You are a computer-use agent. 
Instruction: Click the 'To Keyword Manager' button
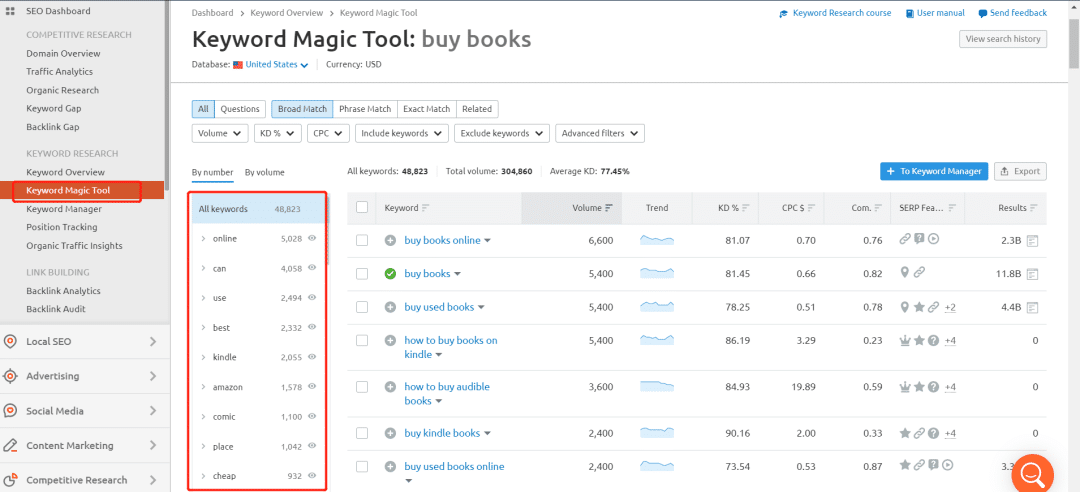tap(934, 171)
